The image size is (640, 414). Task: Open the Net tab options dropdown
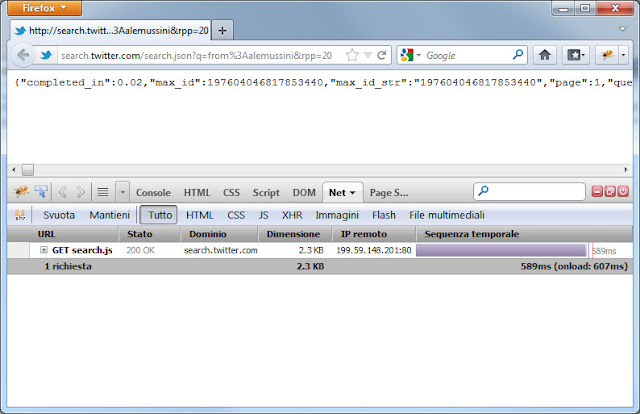tap(353, 193)
